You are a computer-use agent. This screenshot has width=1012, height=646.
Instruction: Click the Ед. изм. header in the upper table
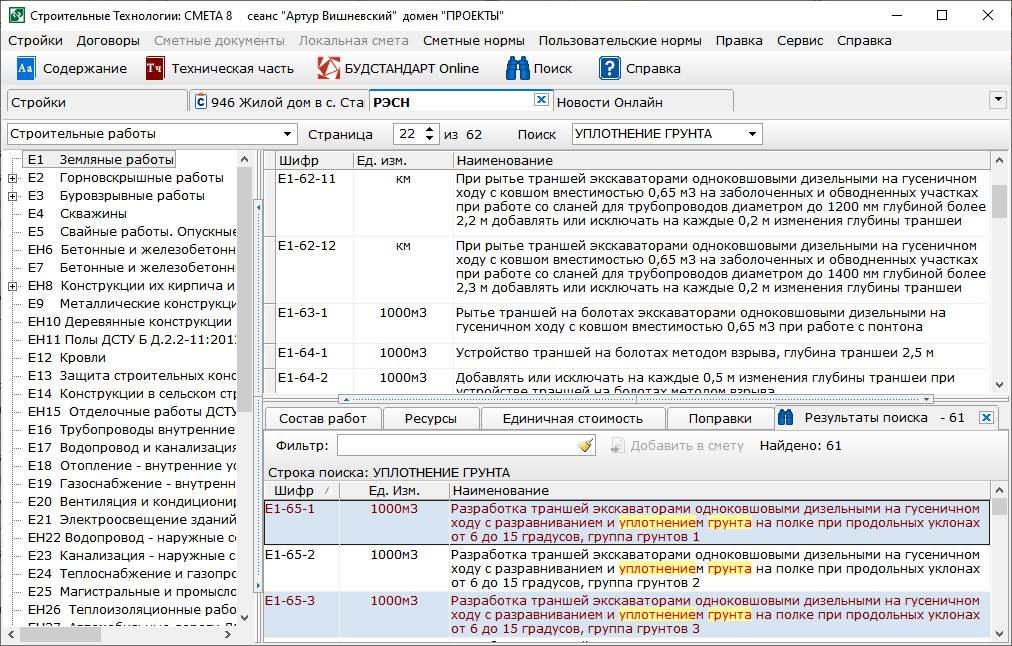[x=403, y=160]
